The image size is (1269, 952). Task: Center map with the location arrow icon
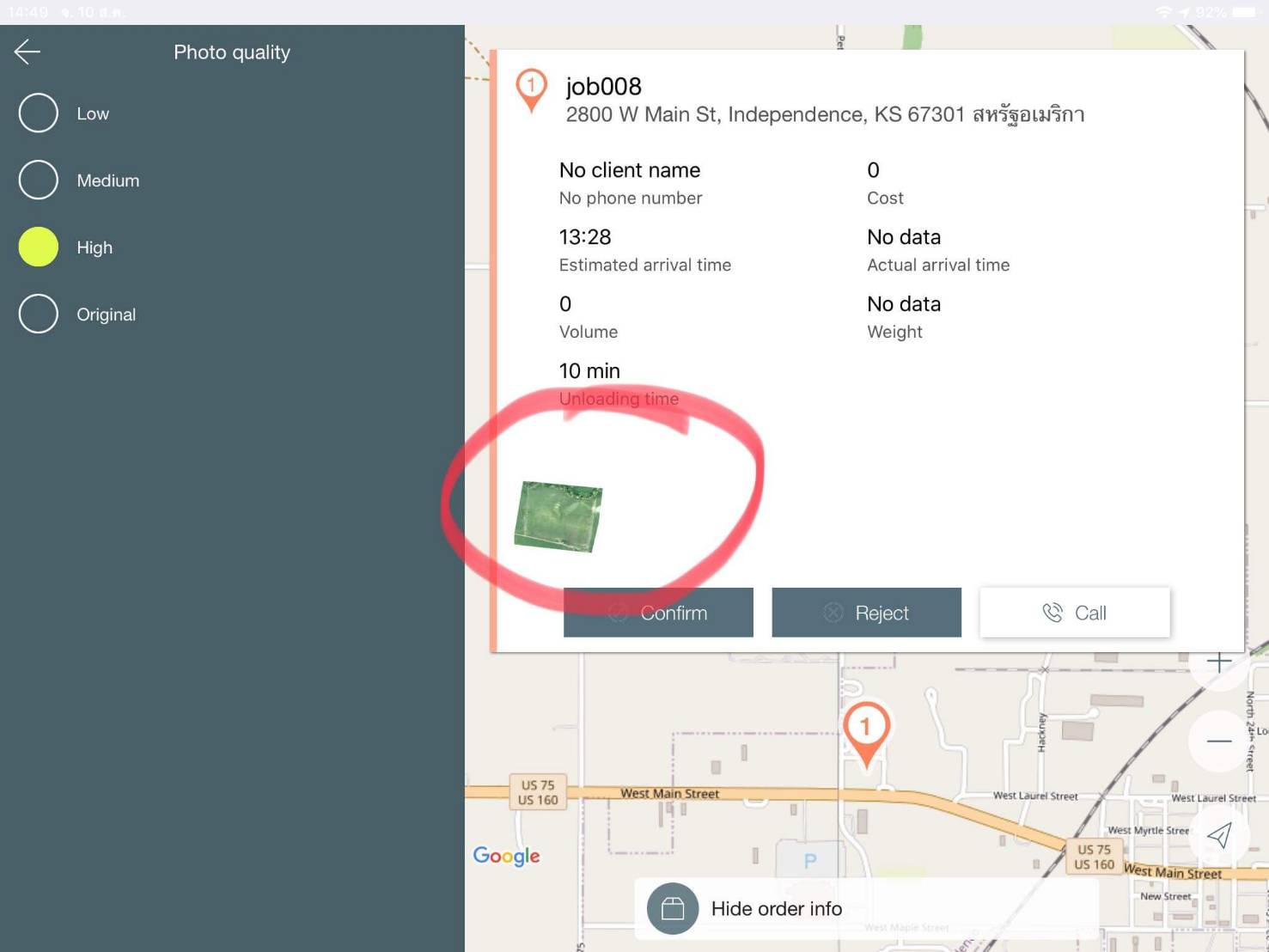[1218, 835]
